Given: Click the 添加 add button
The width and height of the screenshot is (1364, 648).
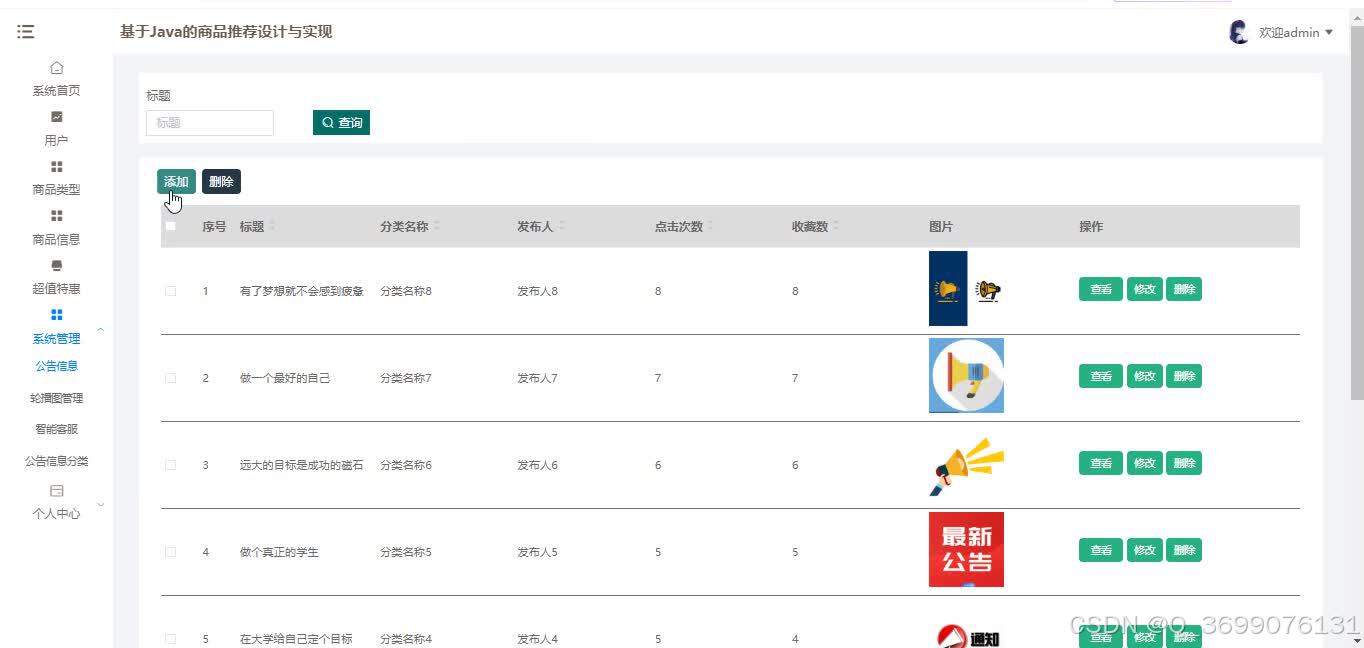Looking at the screenshot, I should point(176,181).
